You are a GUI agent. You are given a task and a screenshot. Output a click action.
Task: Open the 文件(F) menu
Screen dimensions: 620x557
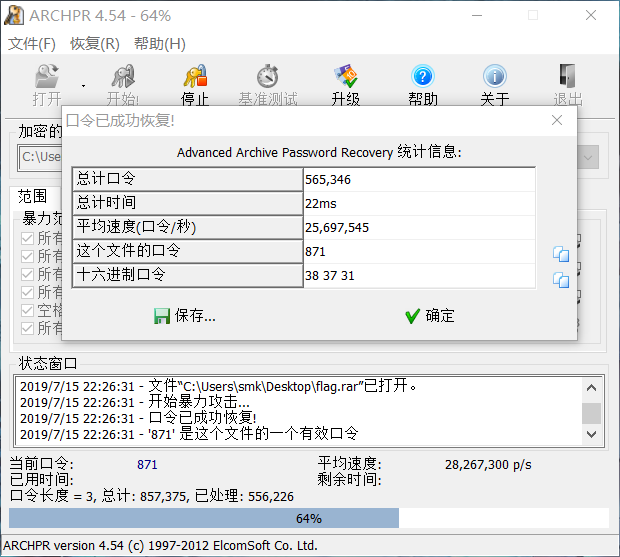pos(32,43)
